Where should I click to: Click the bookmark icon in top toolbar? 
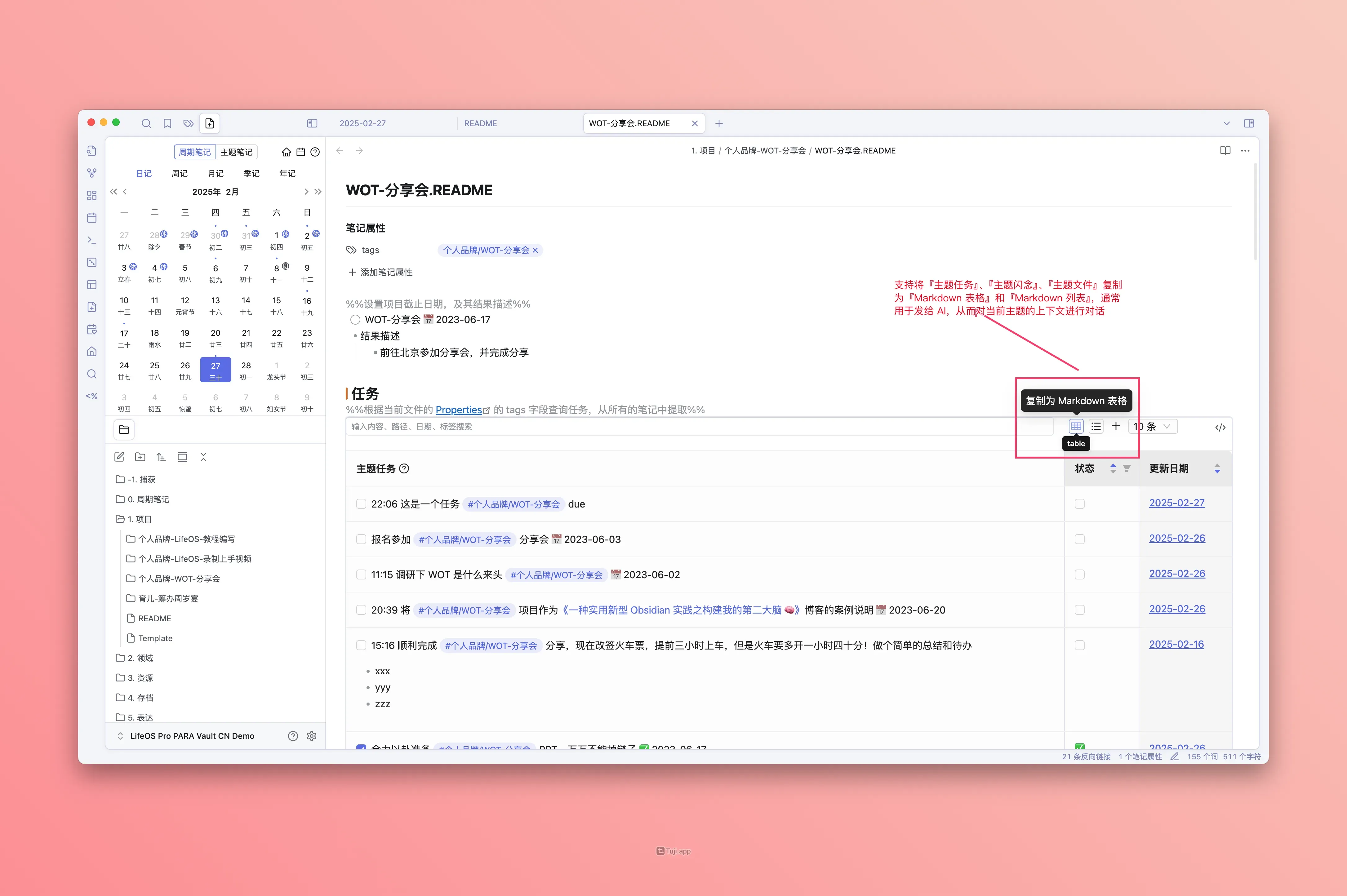click(167, 123)
